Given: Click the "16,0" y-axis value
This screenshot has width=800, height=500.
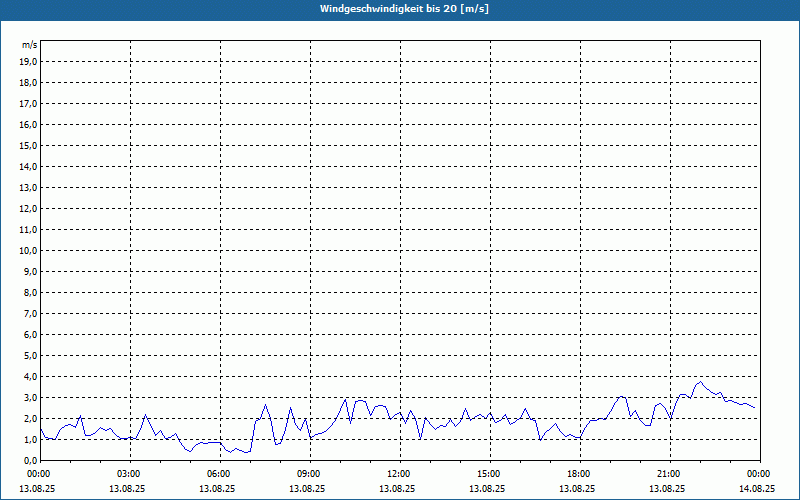Looking at the screenshot, I should [x=28, y=124].
